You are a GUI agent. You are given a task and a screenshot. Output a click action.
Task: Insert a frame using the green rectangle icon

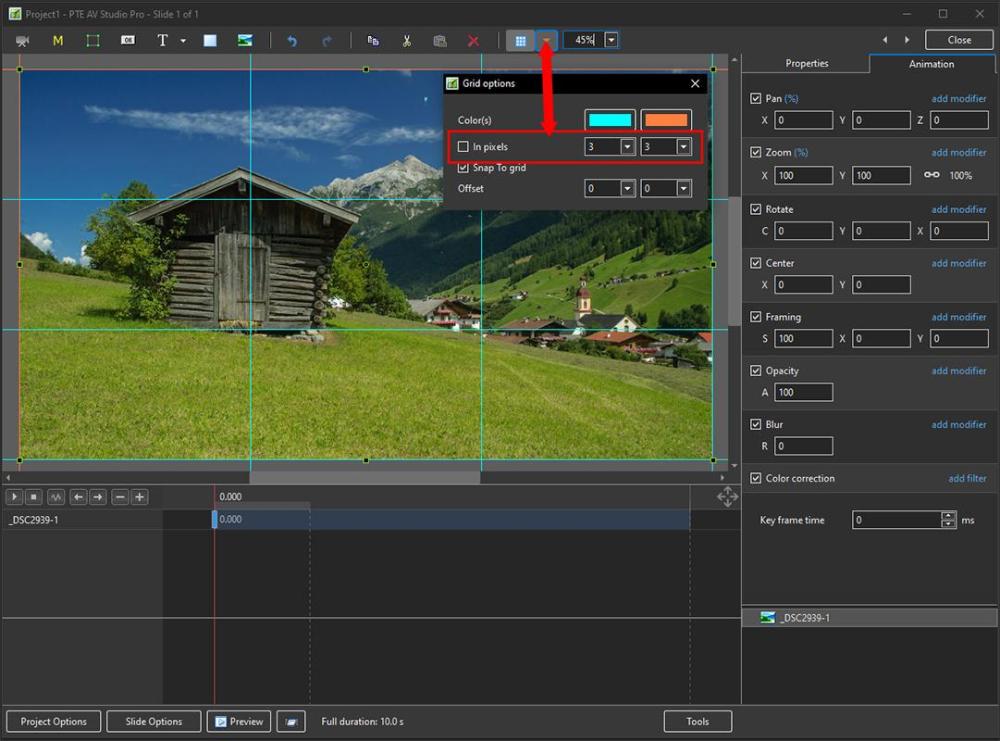[93, 40]
